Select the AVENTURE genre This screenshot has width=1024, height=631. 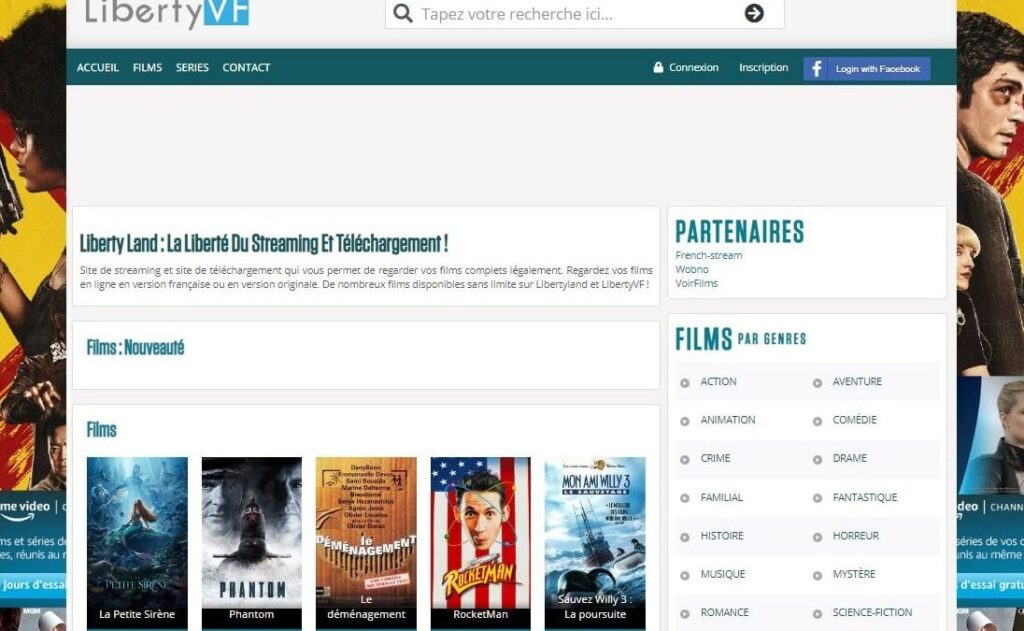pyautogui.click(x=857, y=381)
